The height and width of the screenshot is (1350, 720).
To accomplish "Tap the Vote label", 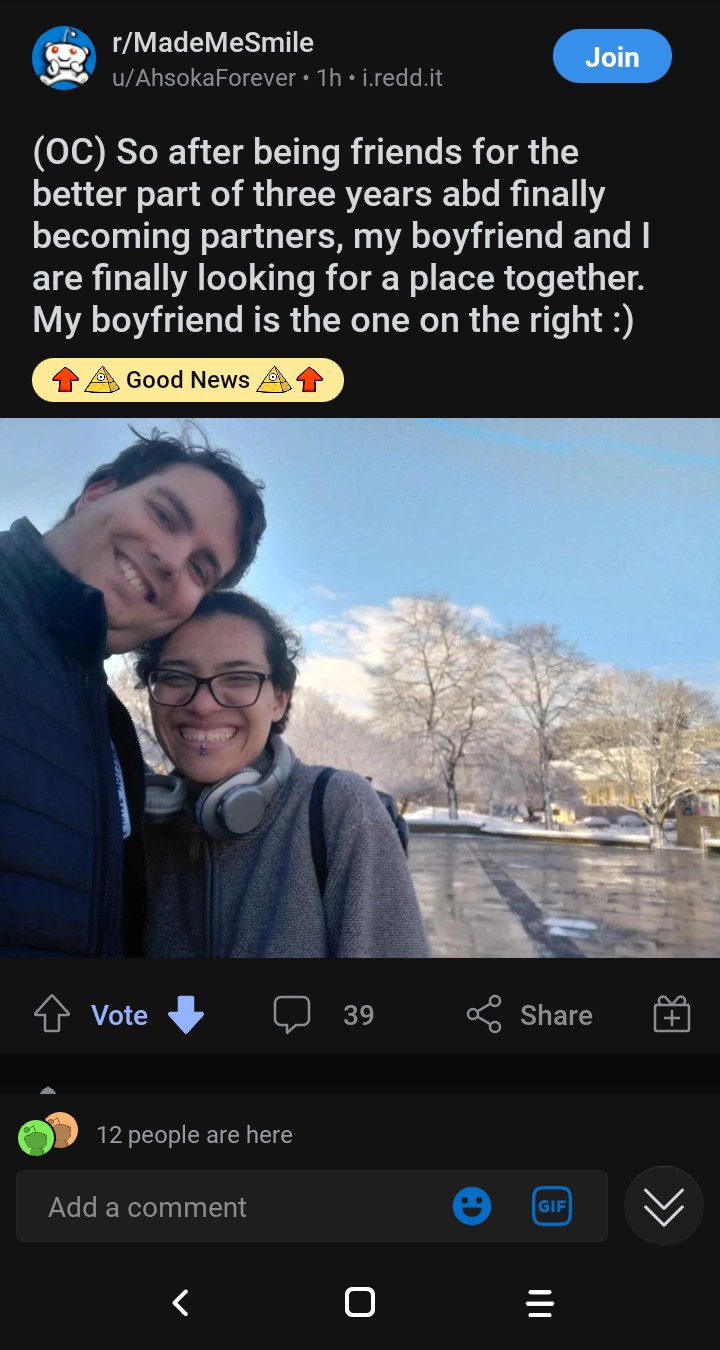I will pos(120,1015).
